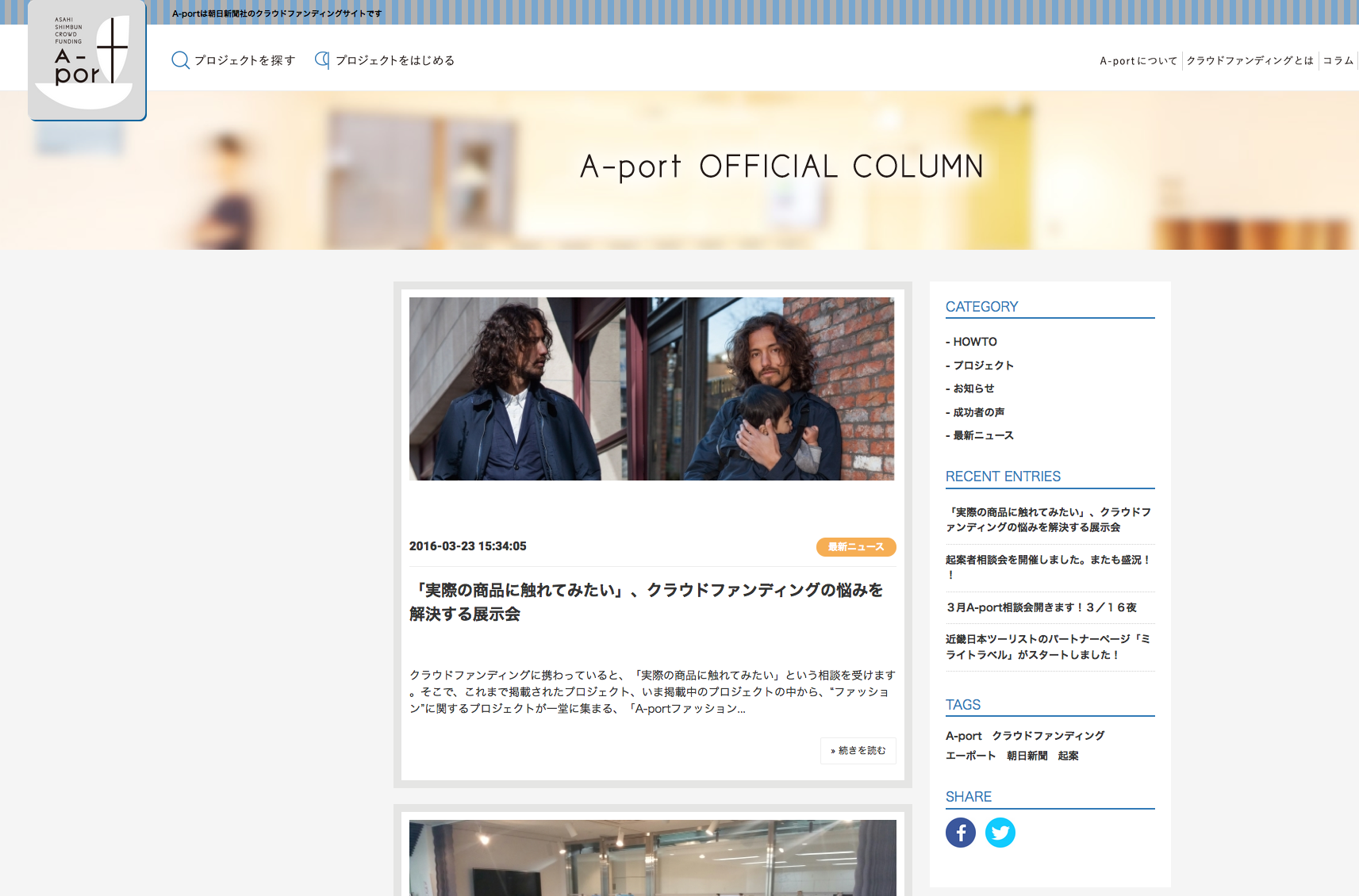The image size is (1359, 896).
Task: Click the クラウドファンディング tag
Action: coord(1047,735)
